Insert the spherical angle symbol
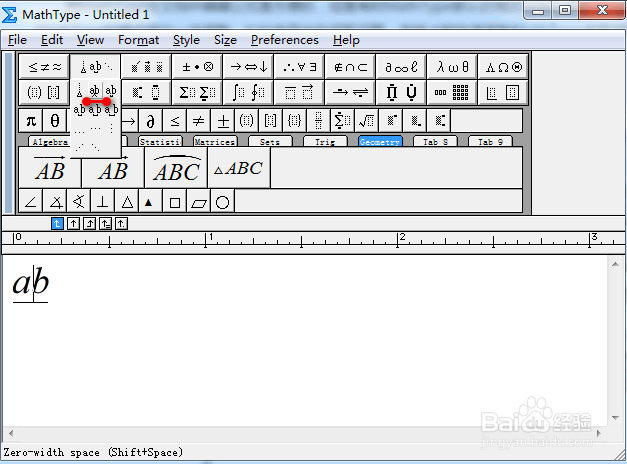This screenshot has height=464, width=627. click(x=79, y=201)
